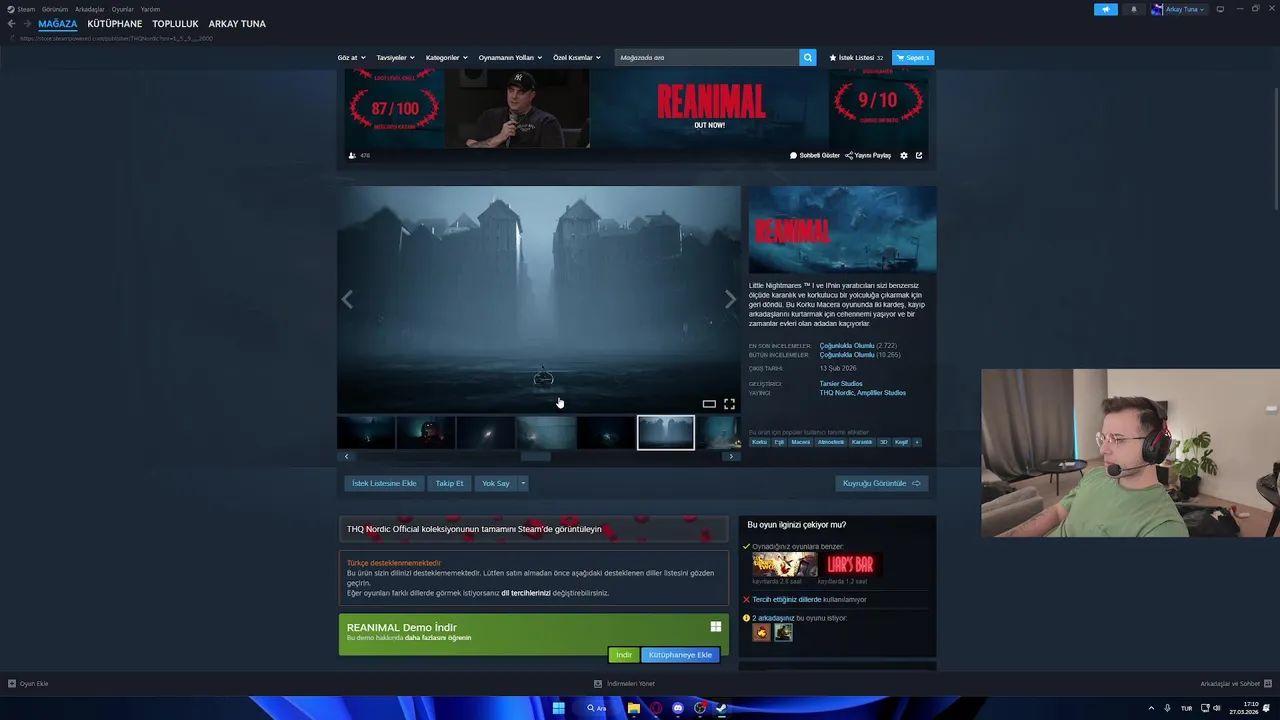Click the thumbnail strip right scroll arrow
The height and width of the screenshot is (720, 1280).
(x=731, y=456)
